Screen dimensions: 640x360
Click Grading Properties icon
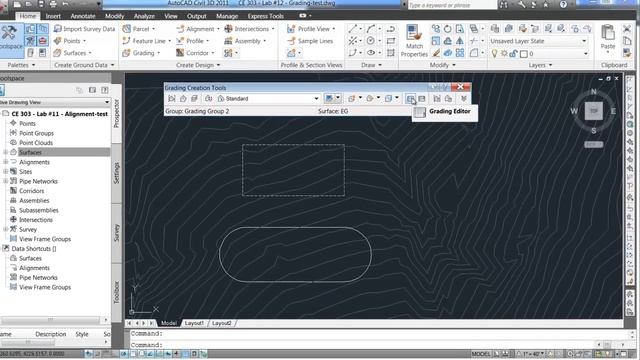(448, 98)
